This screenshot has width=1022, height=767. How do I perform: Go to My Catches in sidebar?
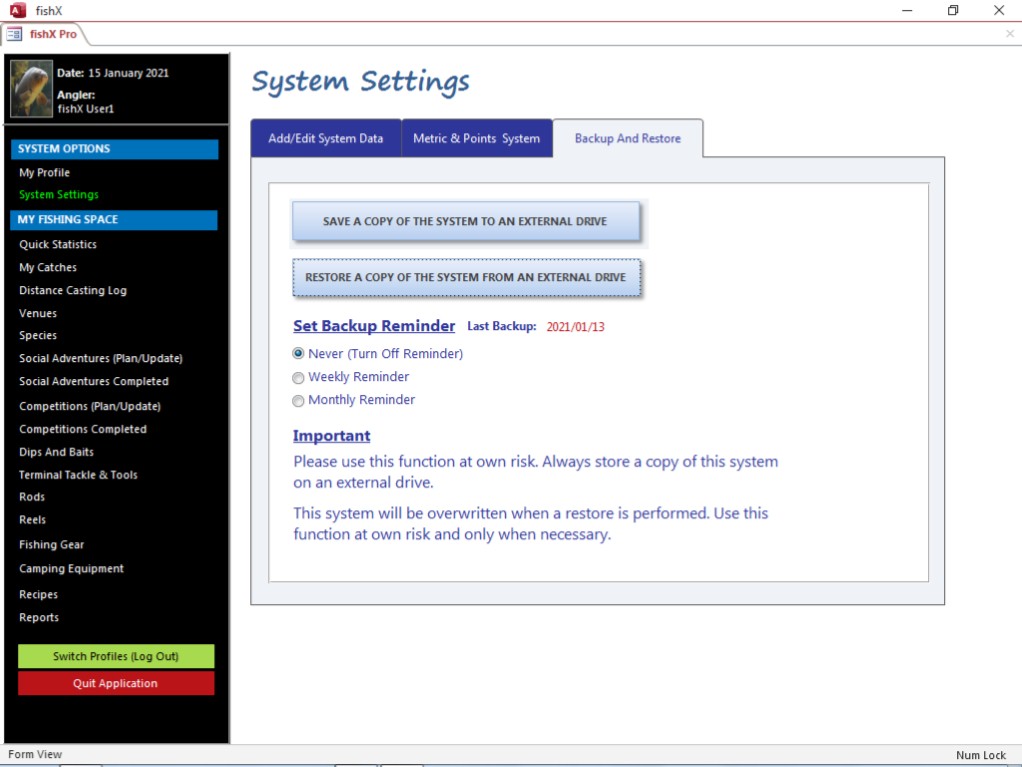47,268
